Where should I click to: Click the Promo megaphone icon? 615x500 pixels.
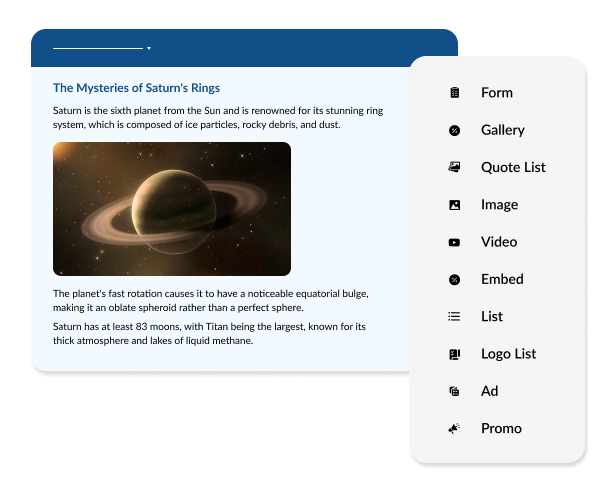(x=455, y=428)
